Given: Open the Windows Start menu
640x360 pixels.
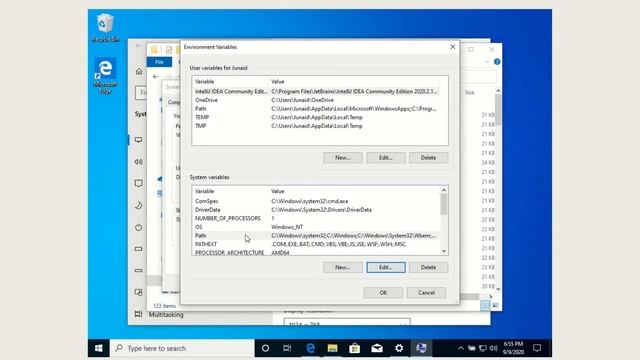Looking at the screenshot, I should 98,348.
